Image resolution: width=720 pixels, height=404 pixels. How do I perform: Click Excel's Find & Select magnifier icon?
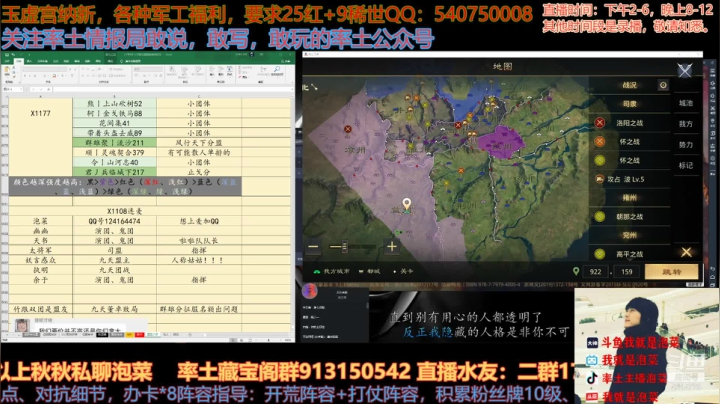click(277, 70)
